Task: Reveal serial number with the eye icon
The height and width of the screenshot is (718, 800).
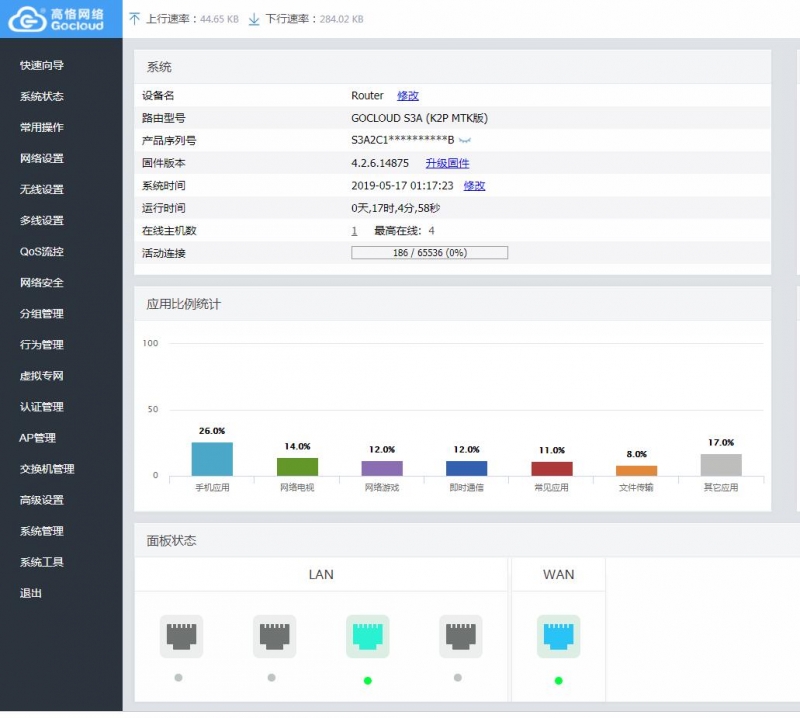Action: point(464,141)
